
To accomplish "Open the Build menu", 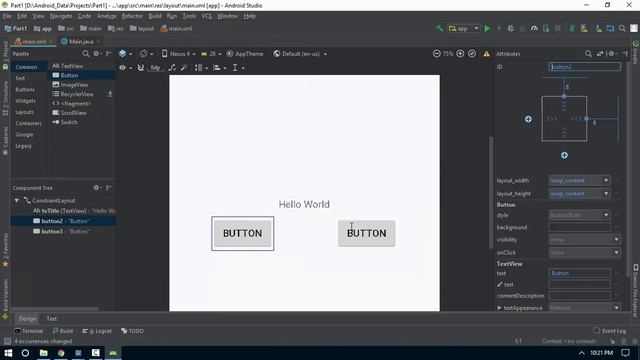I will coord(155,16).
